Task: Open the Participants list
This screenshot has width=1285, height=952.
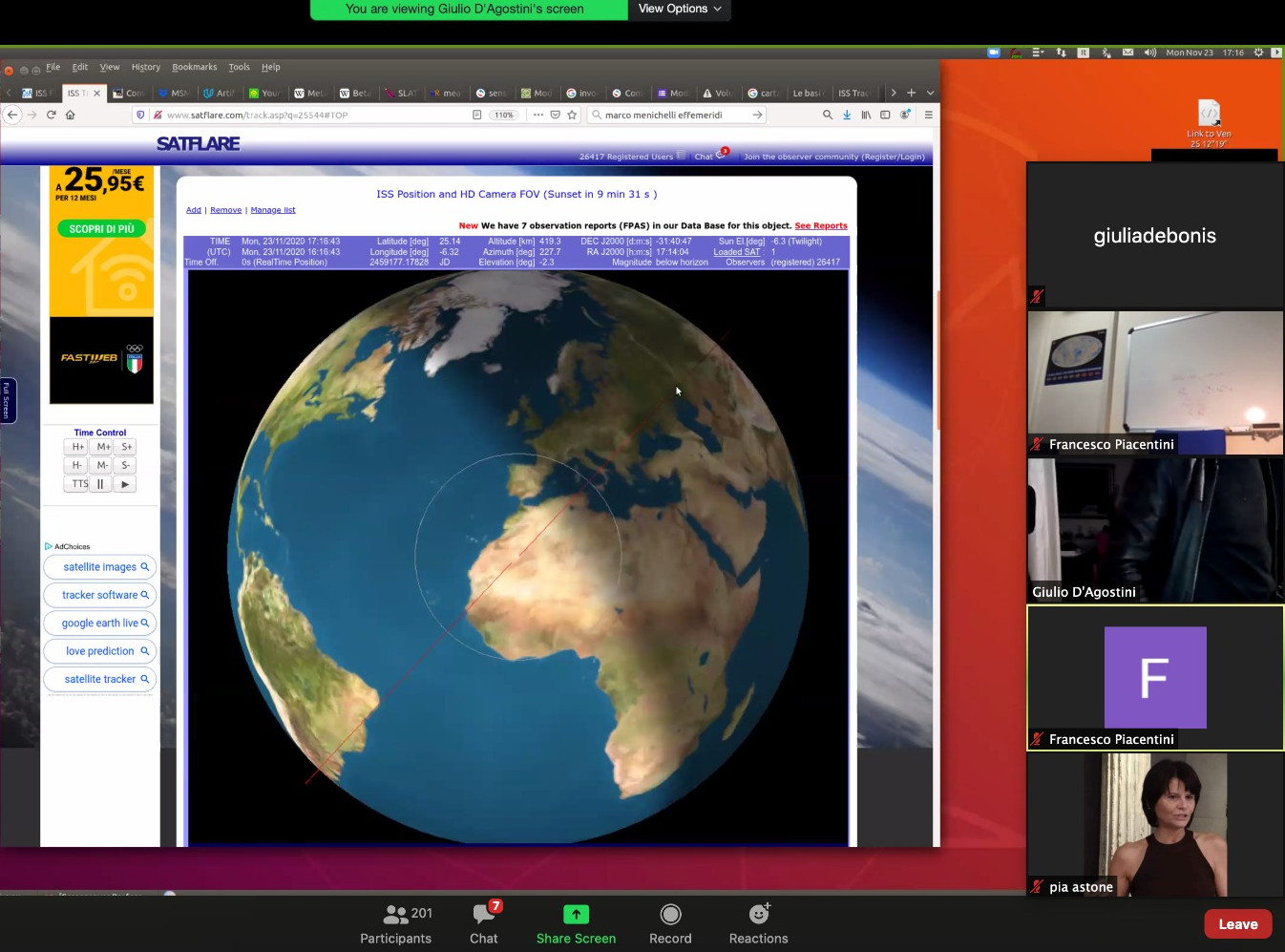Action: 395,923
